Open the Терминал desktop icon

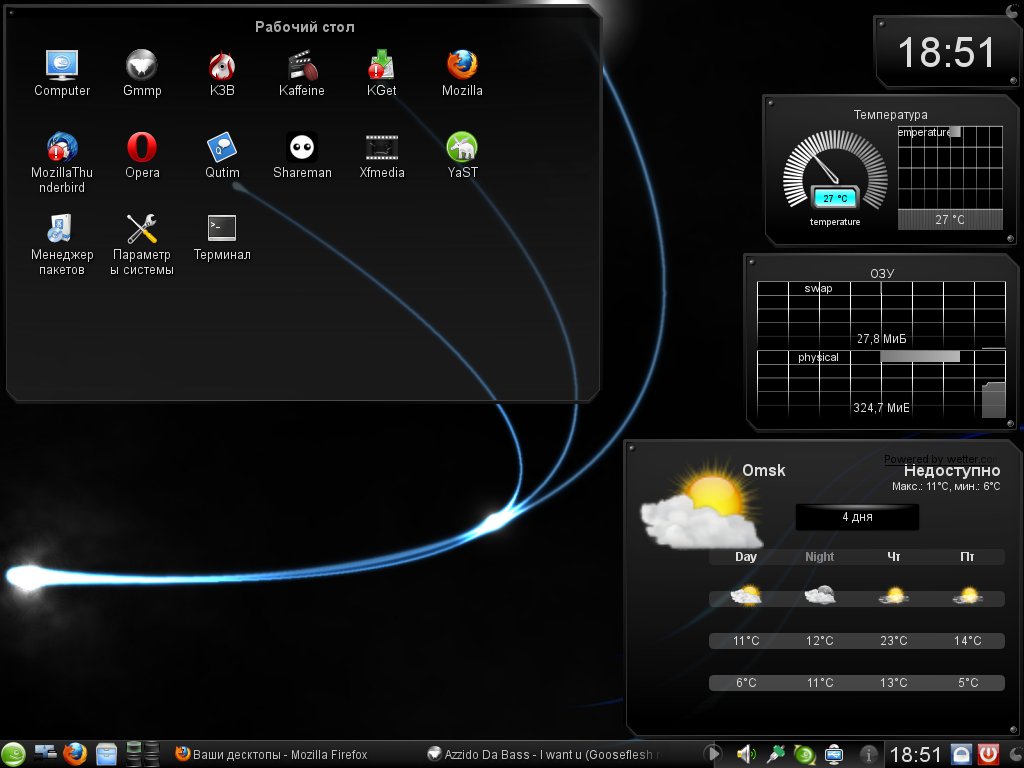pos(222,230)
